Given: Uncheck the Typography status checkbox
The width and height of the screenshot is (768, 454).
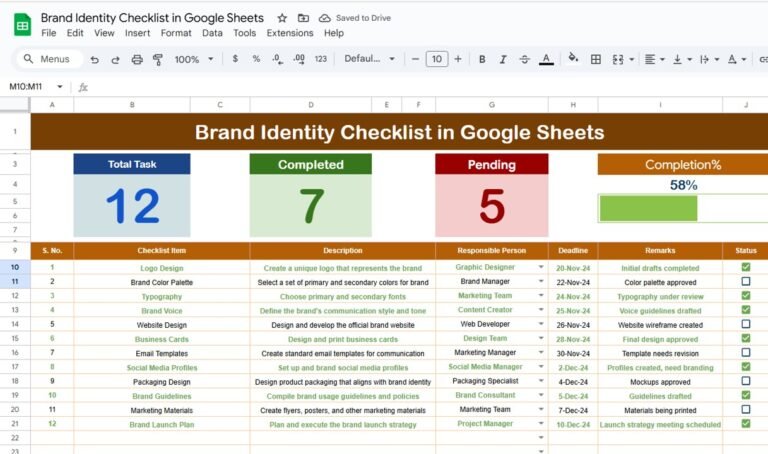Looking at the screenshot, I should [x=745, y=295].
